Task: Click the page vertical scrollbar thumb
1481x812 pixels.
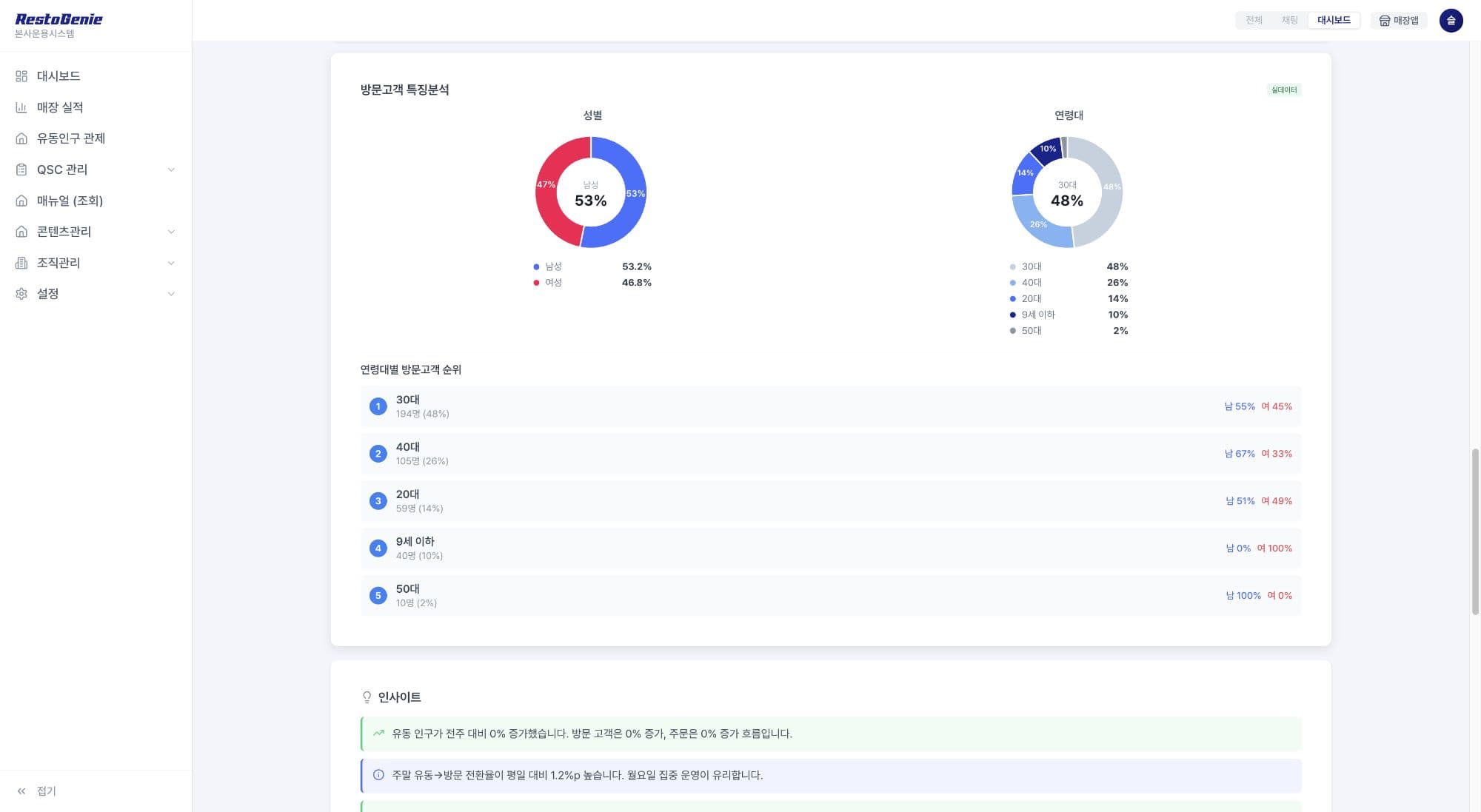Action: pyautogui.click(x=1474, y=531)
